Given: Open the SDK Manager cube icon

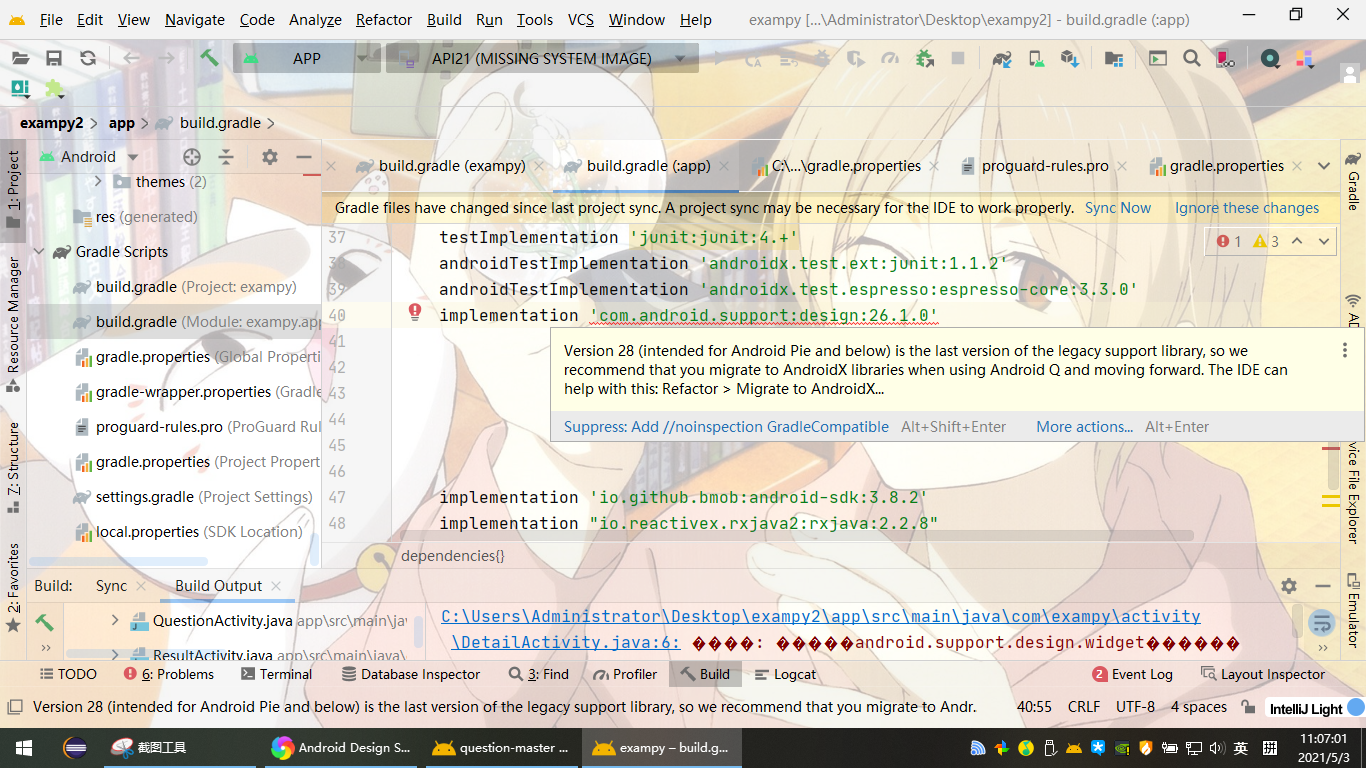Looking at the screenshot, I should tap(1071, 59).
